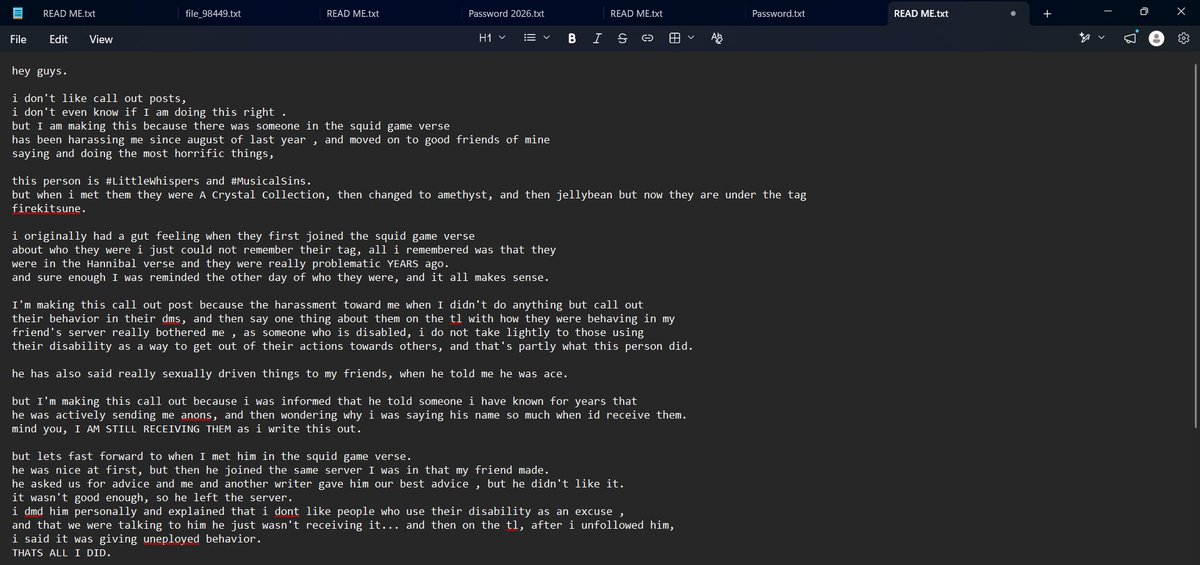The image size is (1200, 565).
Task: Click the megaphone what's new icon
Action: (1130, 38)
